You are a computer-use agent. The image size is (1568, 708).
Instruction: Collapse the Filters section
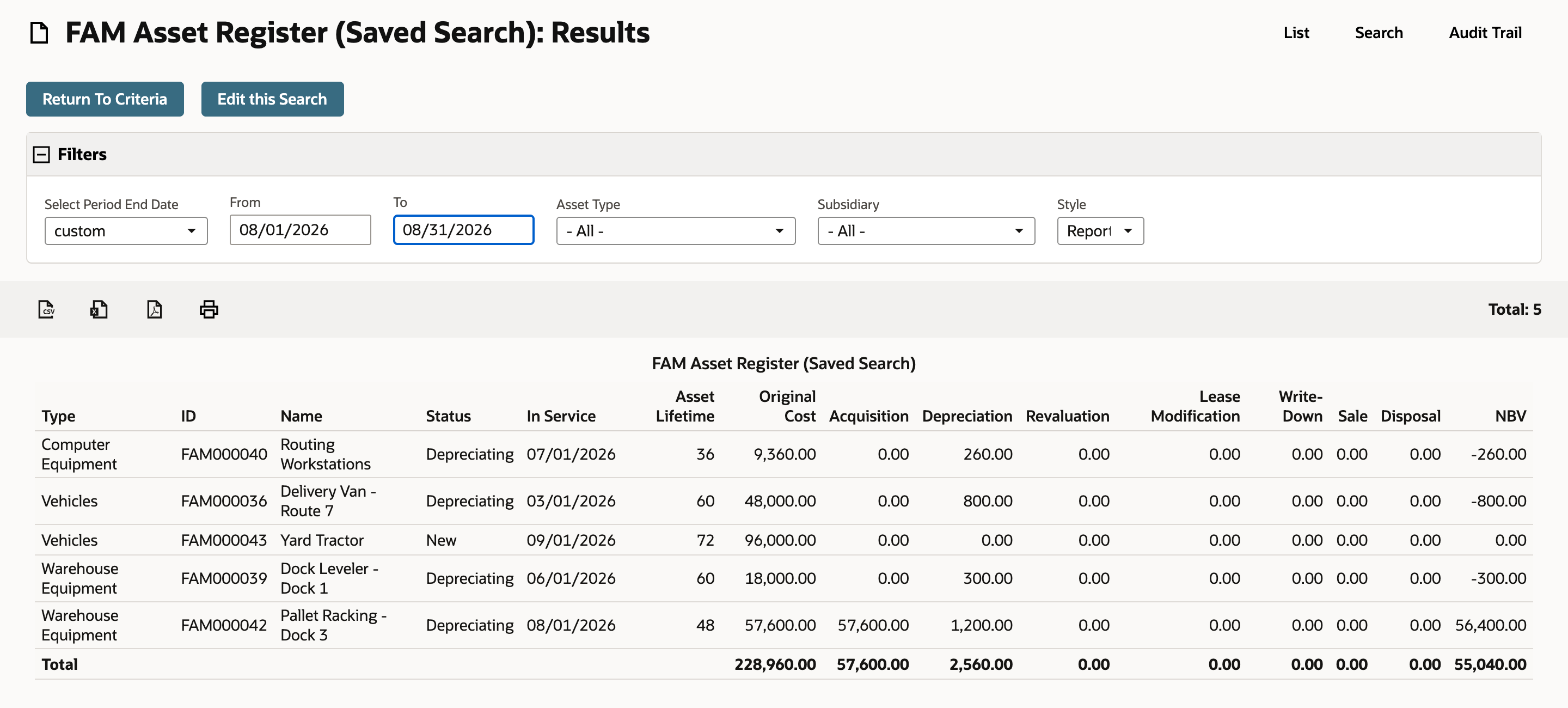click(41, 155)
